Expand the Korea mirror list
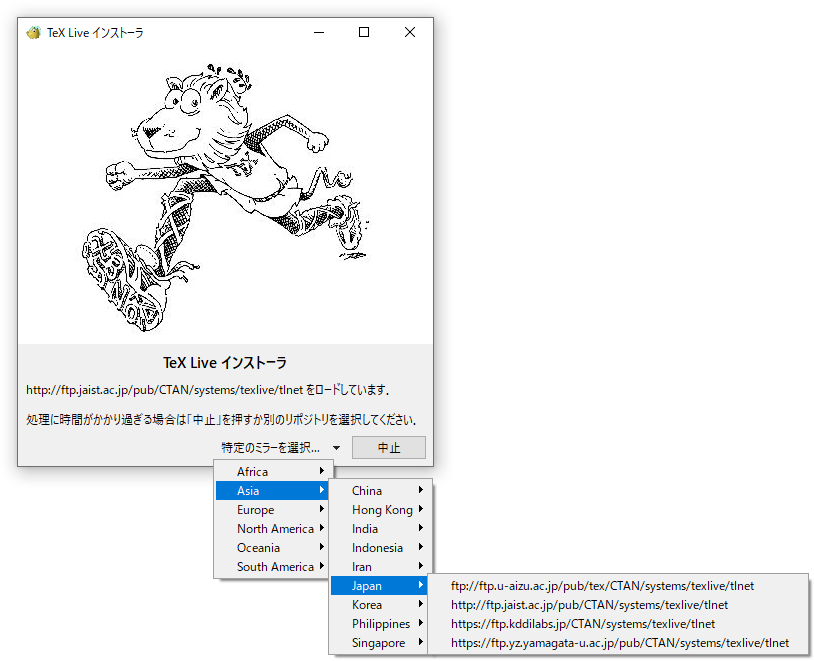 coord(379,605)
